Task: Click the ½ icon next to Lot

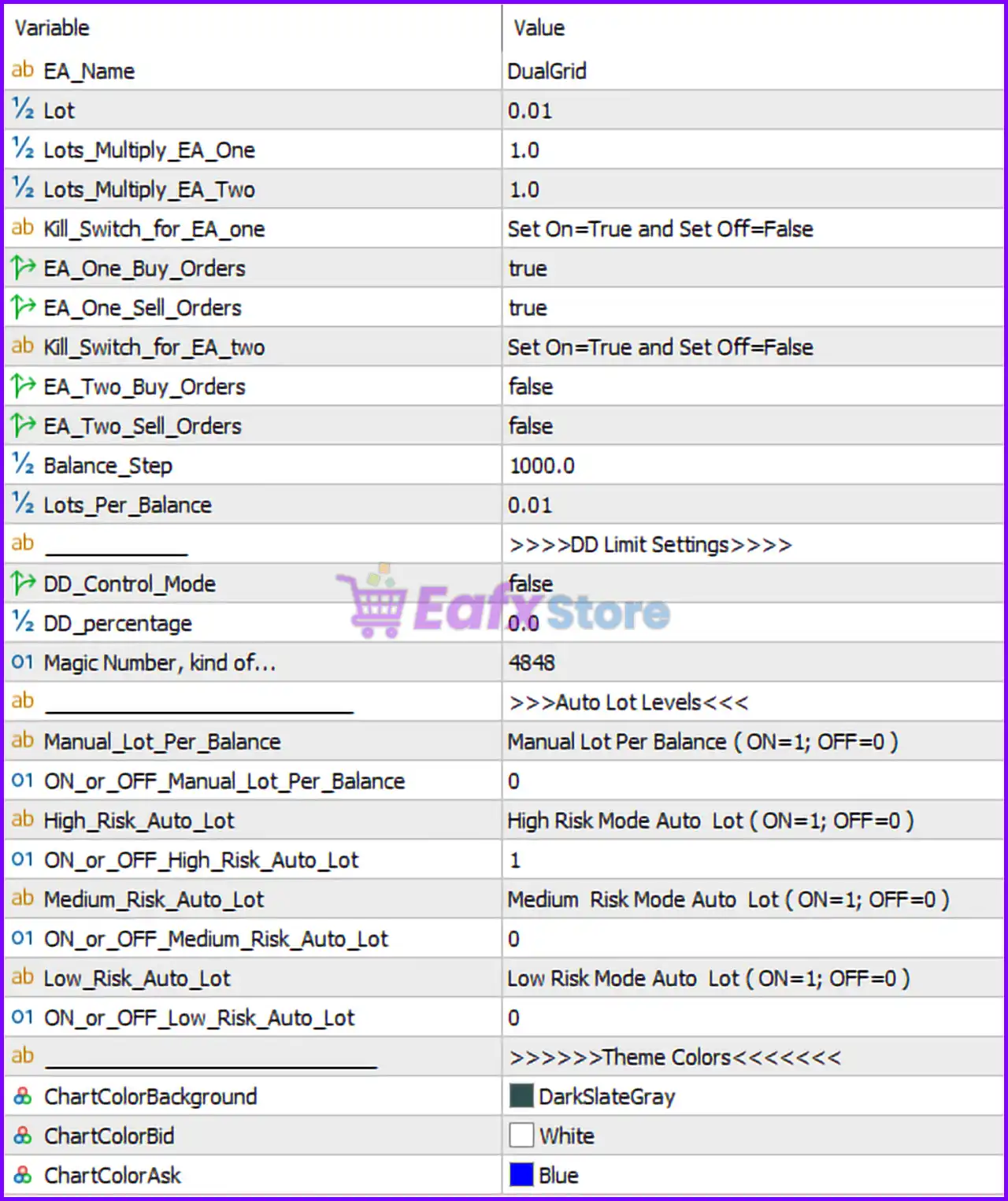Action: [21, 109]
